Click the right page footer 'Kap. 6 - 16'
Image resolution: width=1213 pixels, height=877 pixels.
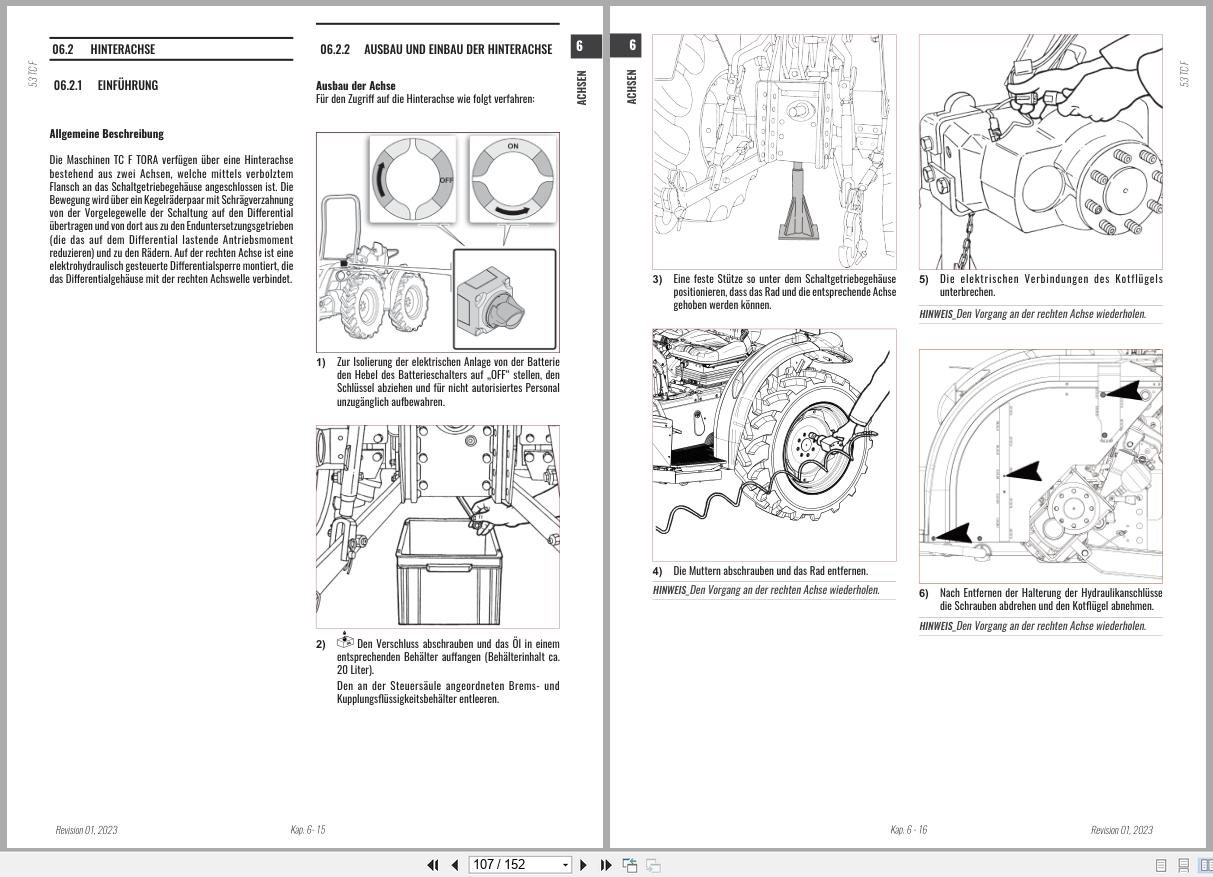tap(909, 830)
